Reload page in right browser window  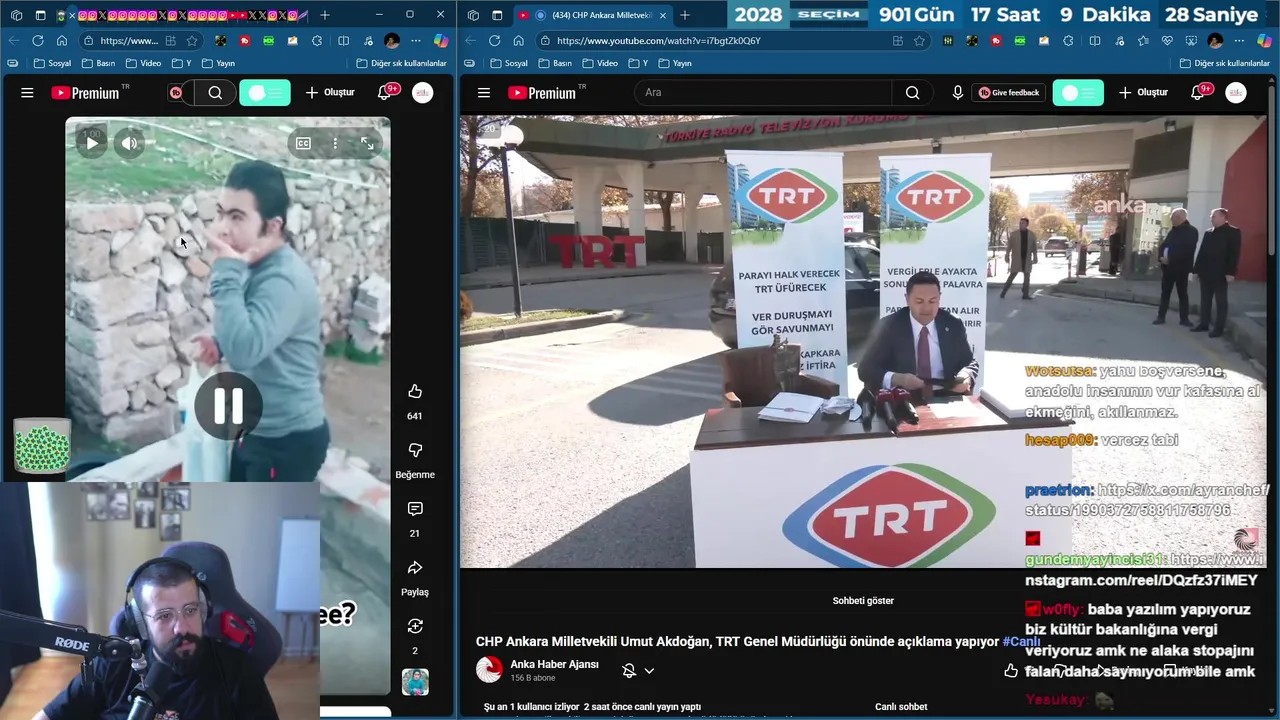(494, 41)
